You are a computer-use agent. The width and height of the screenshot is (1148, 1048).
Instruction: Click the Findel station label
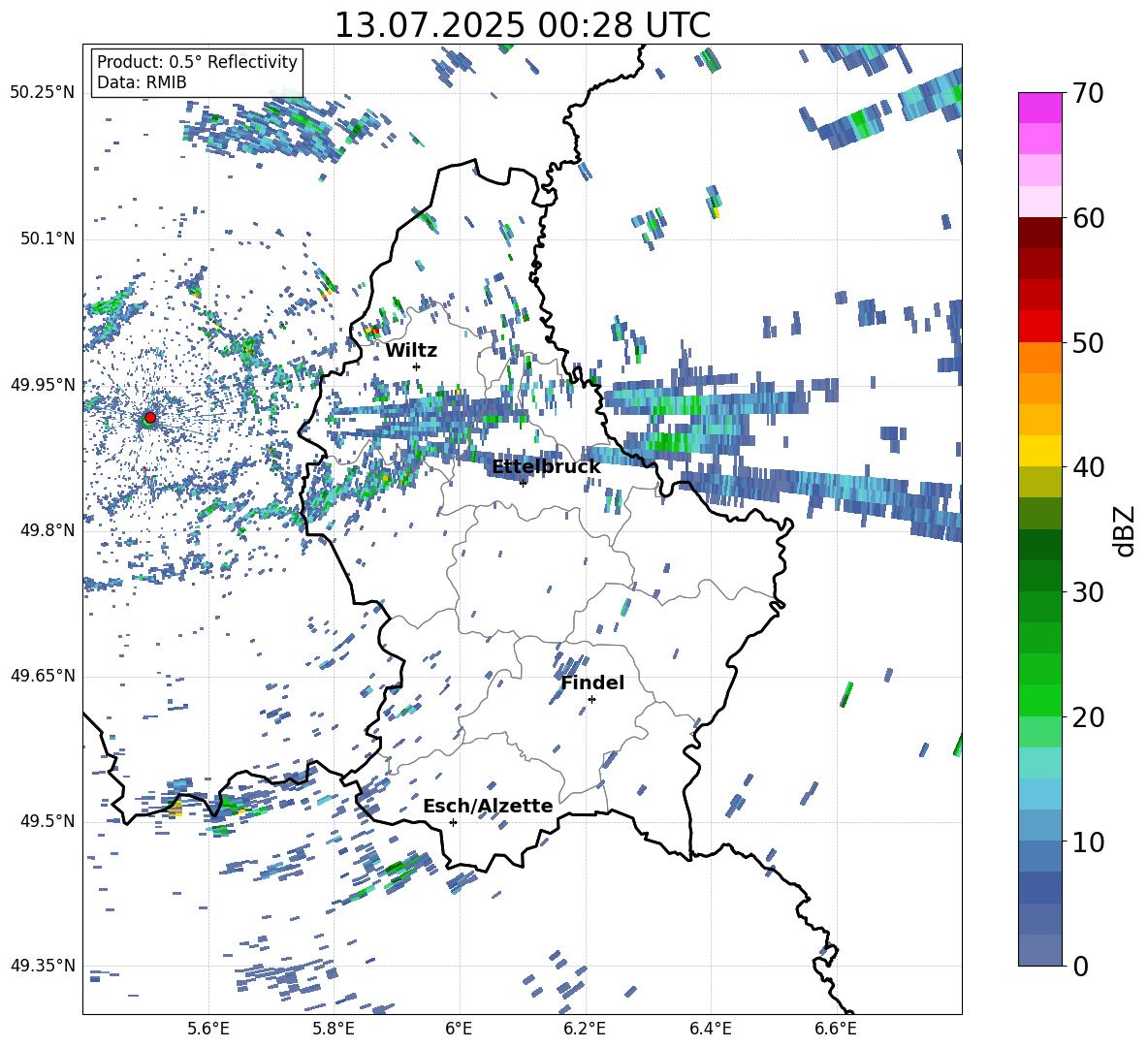click(x=592, y=683)
